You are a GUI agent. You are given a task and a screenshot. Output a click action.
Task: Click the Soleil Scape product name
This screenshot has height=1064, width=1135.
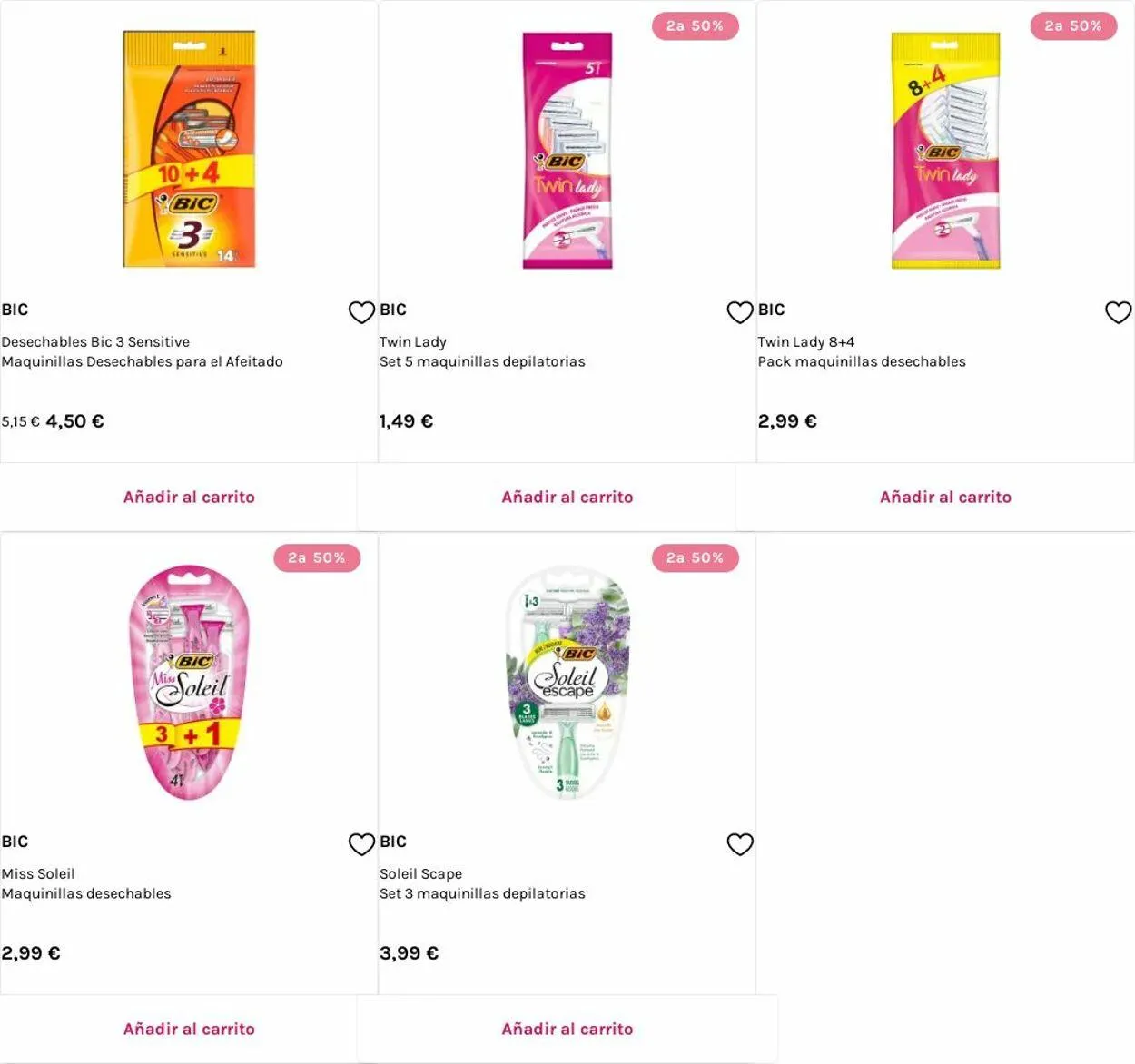click(x=420, y=874)
